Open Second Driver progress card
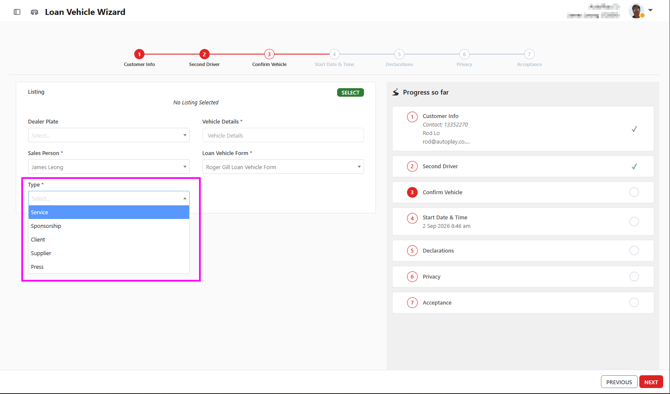This screenshot has width=670, height=394. pos(523,166)
